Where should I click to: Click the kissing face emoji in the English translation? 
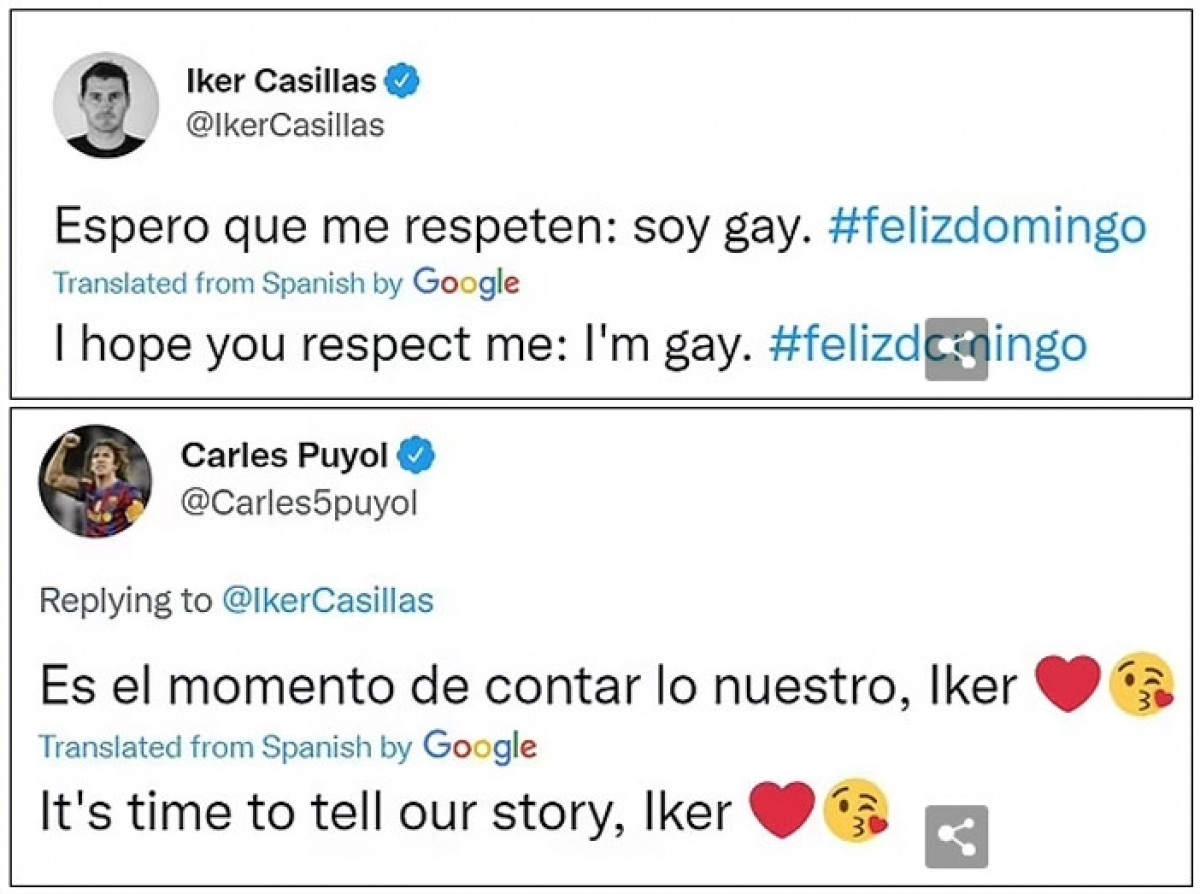click(856, 810)
